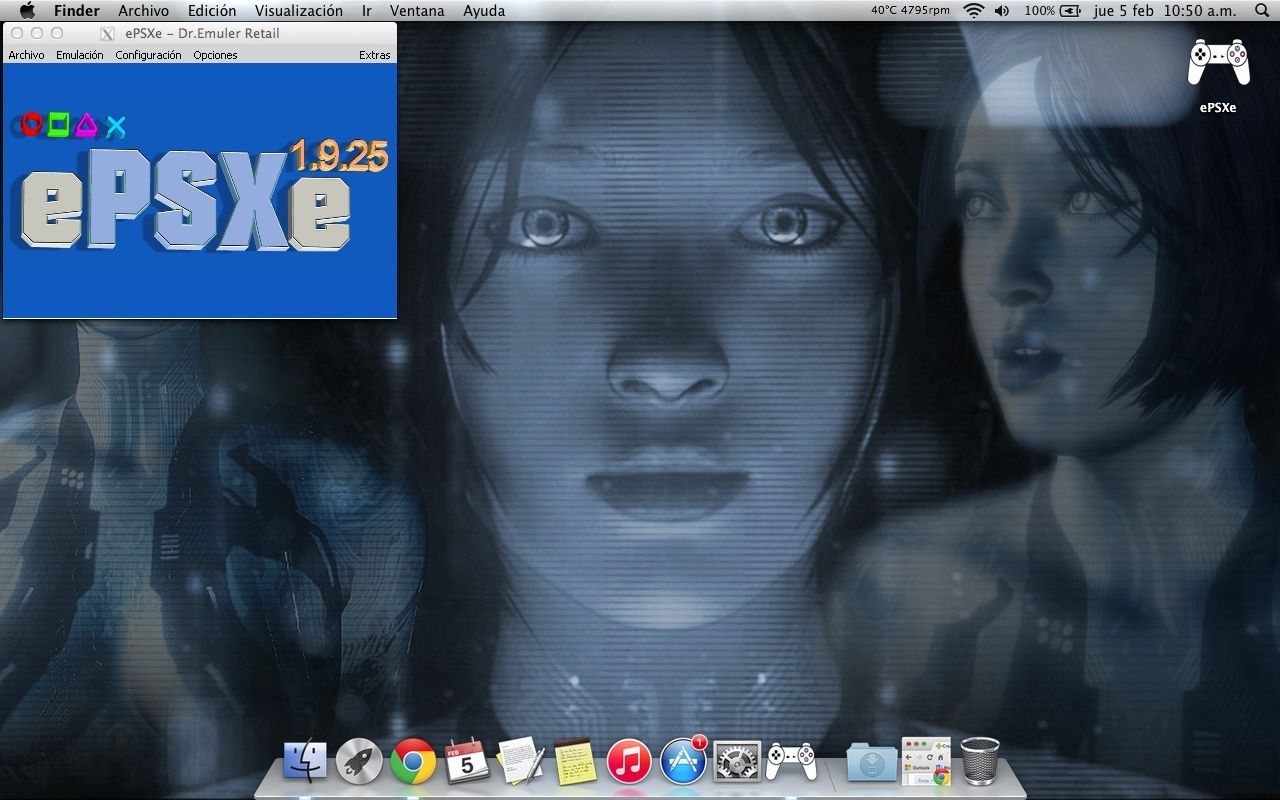1280x800 pixels.
Task: Open the Finder application menu
Action: coord(77,11)
